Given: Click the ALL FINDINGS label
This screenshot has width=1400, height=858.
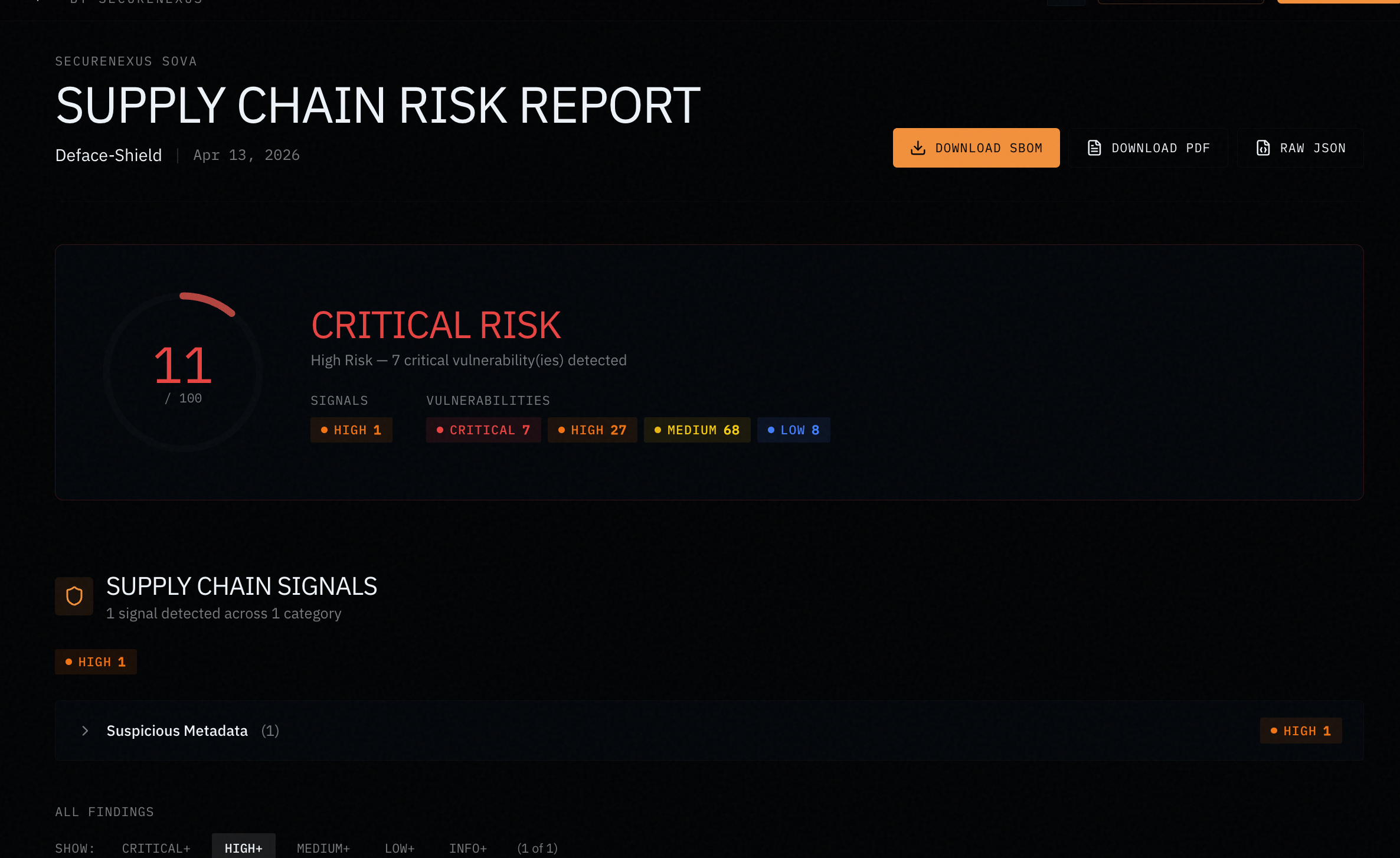Looking at the screenshot, I should coord(104,812).
